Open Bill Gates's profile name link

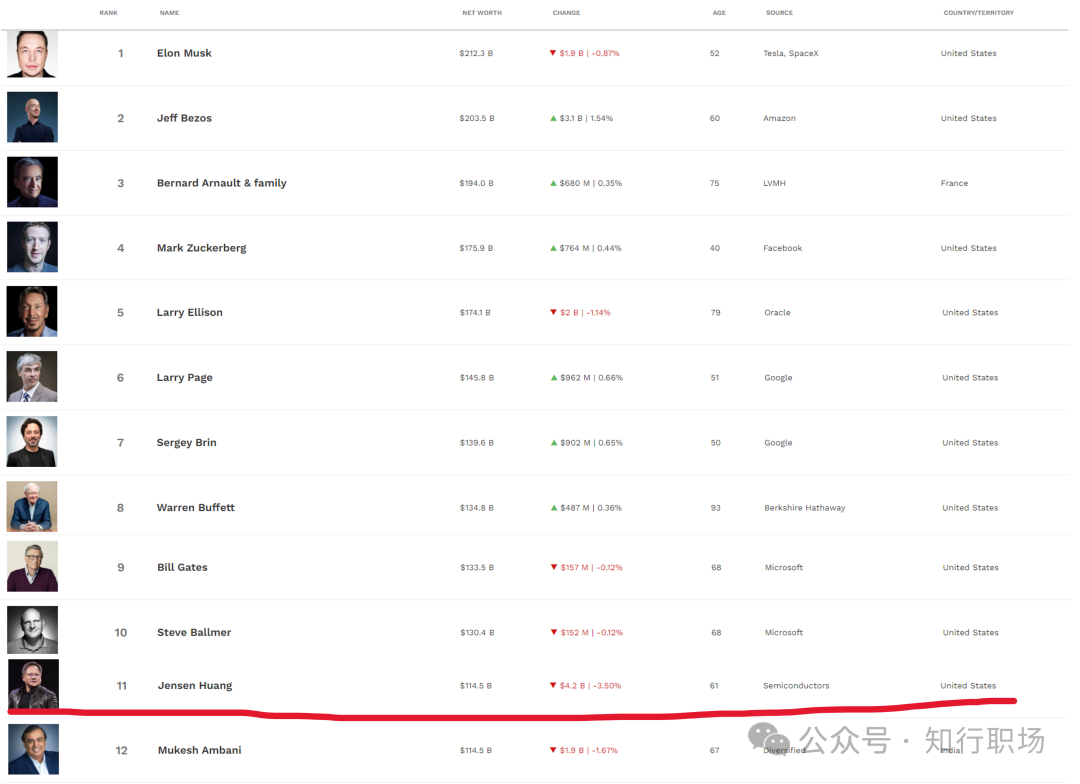click(x=182, y=568)
